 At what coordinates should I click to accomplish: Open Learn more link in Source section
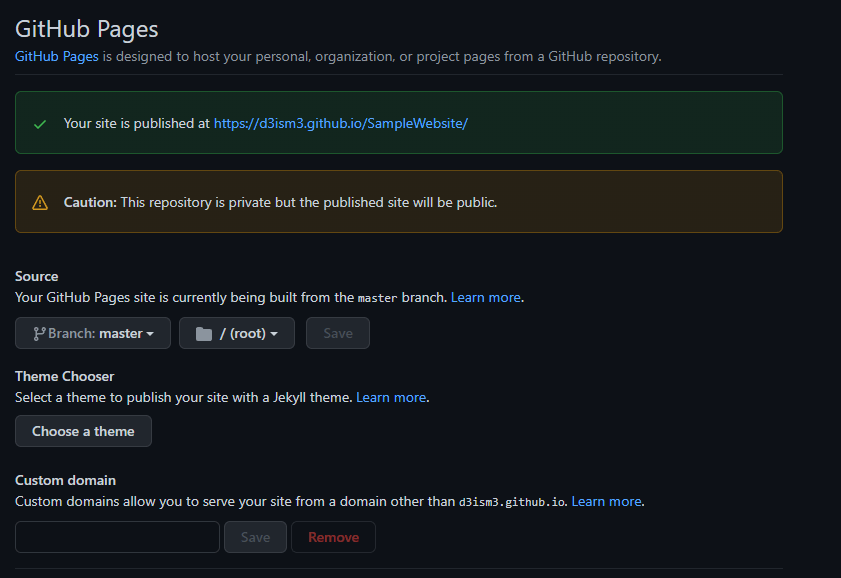click(x=486, y=297)
